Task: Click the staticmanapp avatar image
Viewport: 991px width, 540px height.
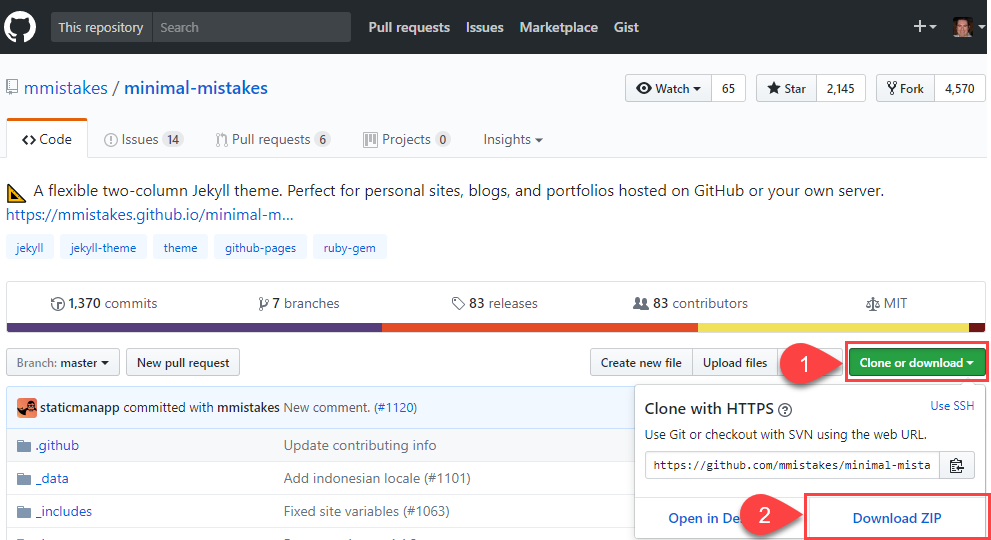Action: [x=27, y=408]
